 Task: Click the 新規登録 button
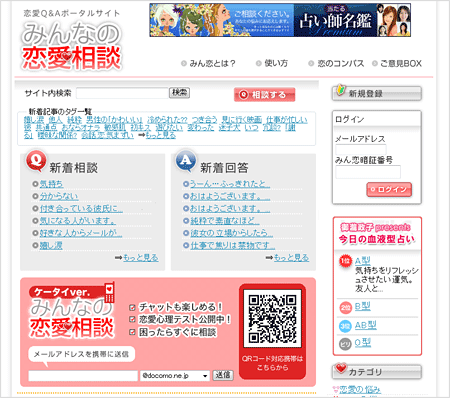377,93
